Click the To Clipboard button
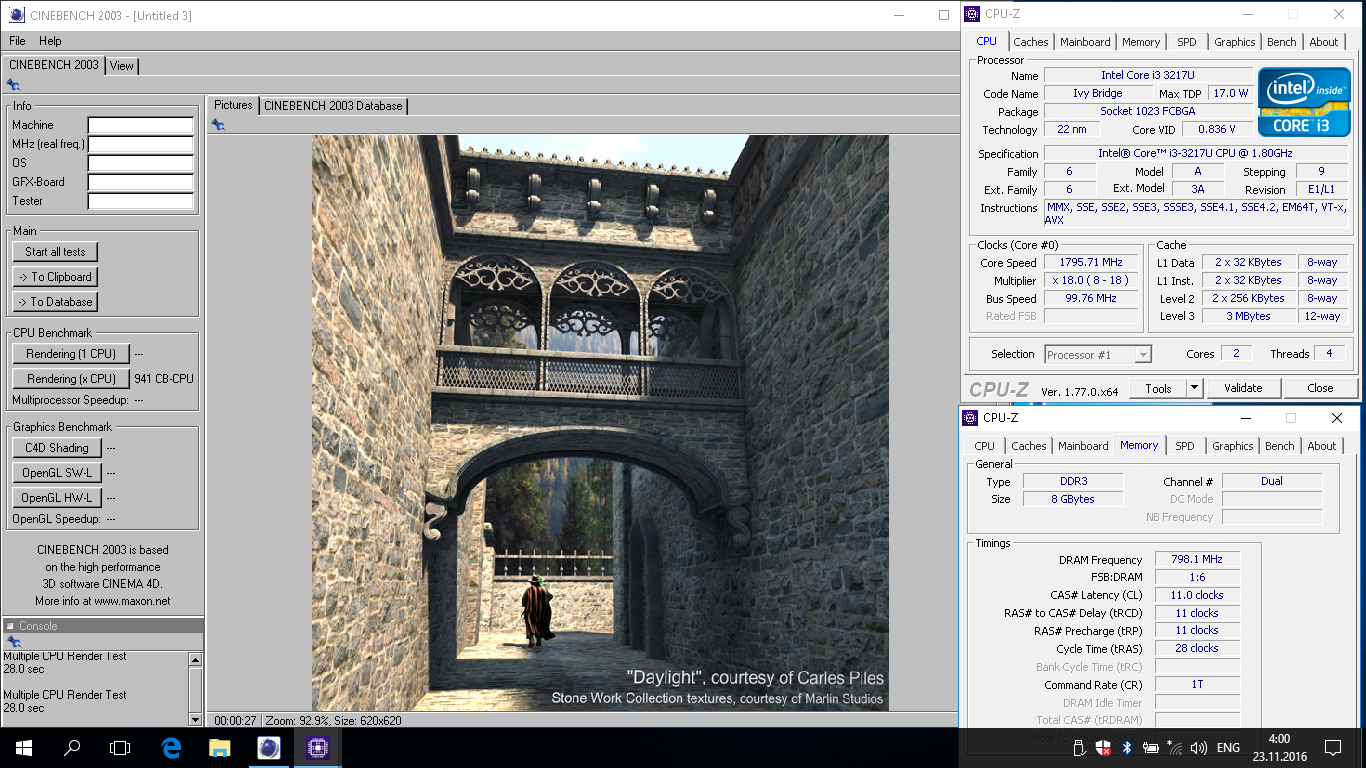Image resolution: width=1366 pixels, height=768 pixels. 55,277
